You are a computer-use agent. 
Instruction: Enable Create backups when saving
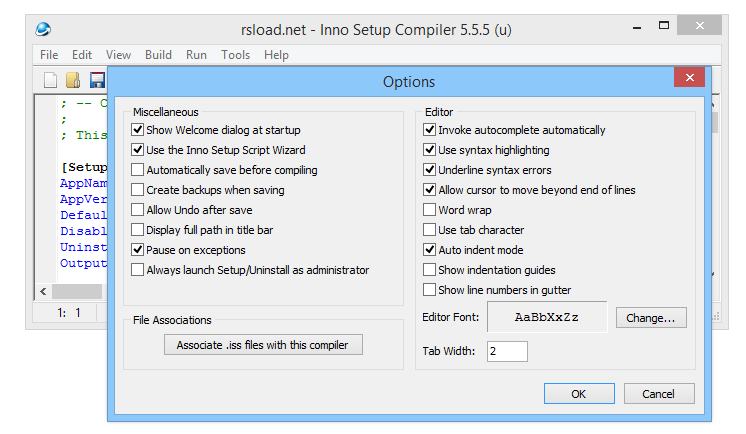point(137,190)
